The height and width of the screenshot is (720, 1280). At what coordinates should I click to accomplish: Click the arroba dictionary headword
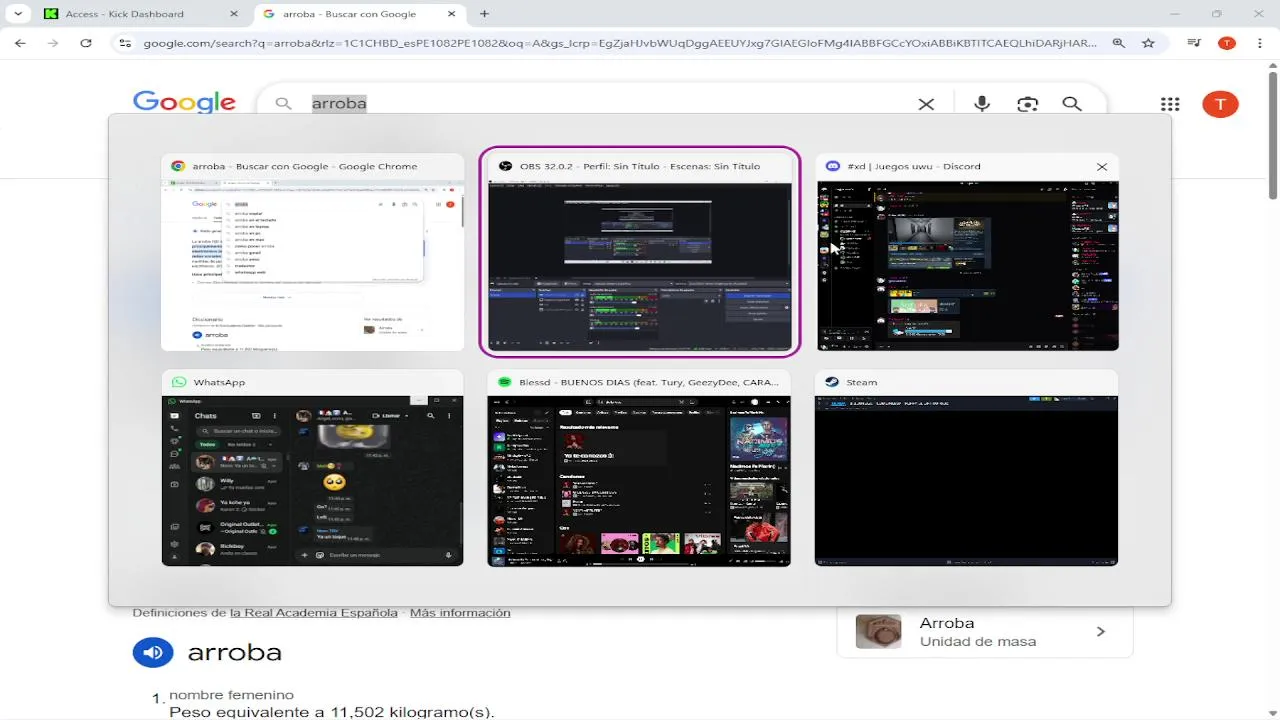[235, 653]
